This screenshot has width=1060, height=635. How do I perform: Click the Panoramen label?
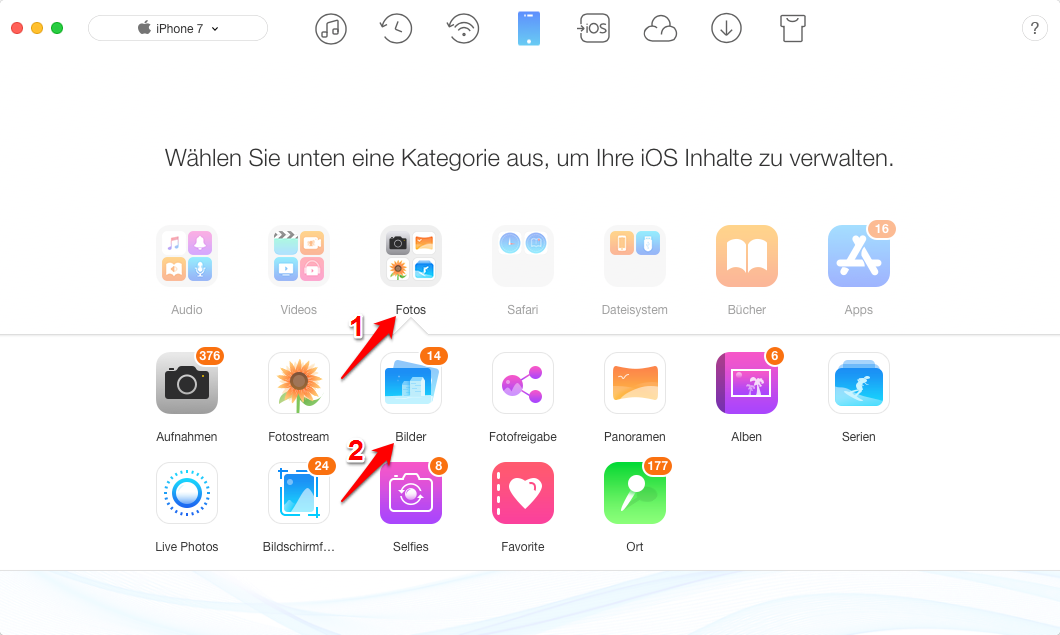point(635,437)
